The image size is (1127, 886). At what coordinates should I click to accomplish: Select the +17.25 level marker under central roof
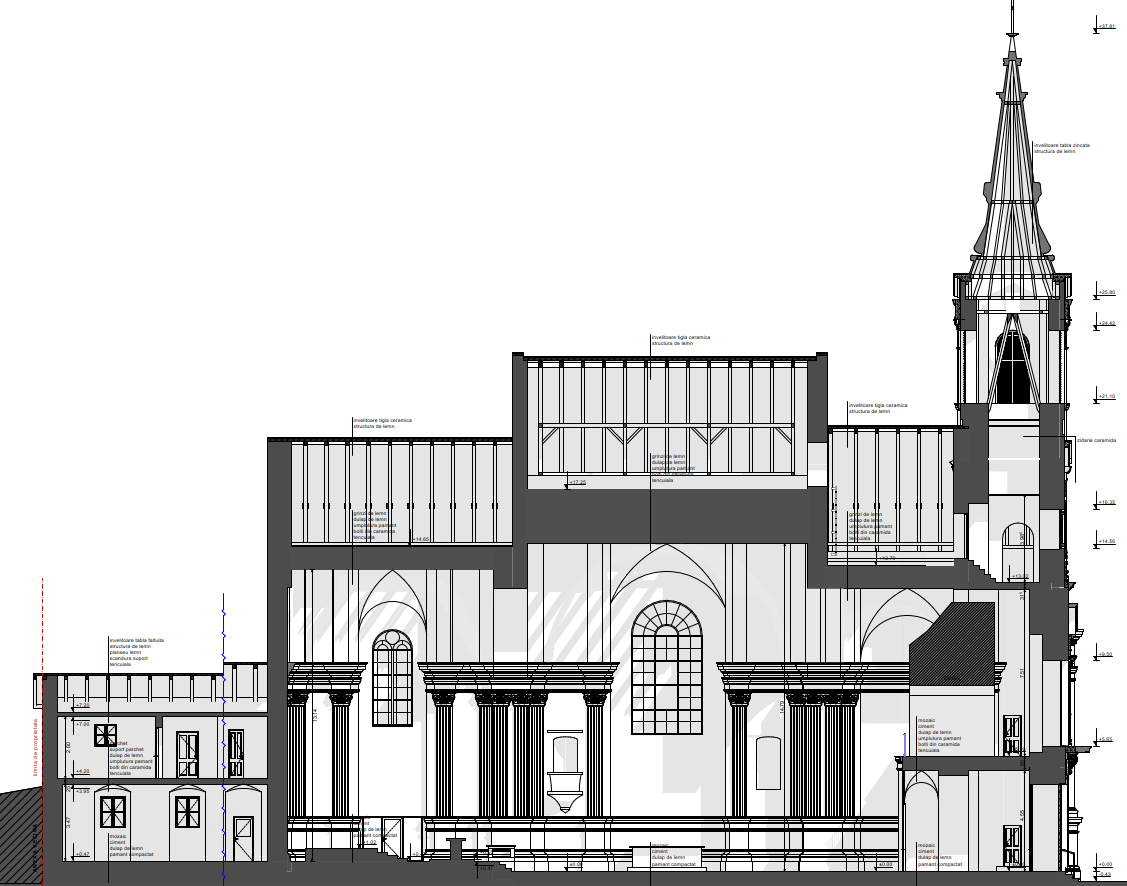577,483
